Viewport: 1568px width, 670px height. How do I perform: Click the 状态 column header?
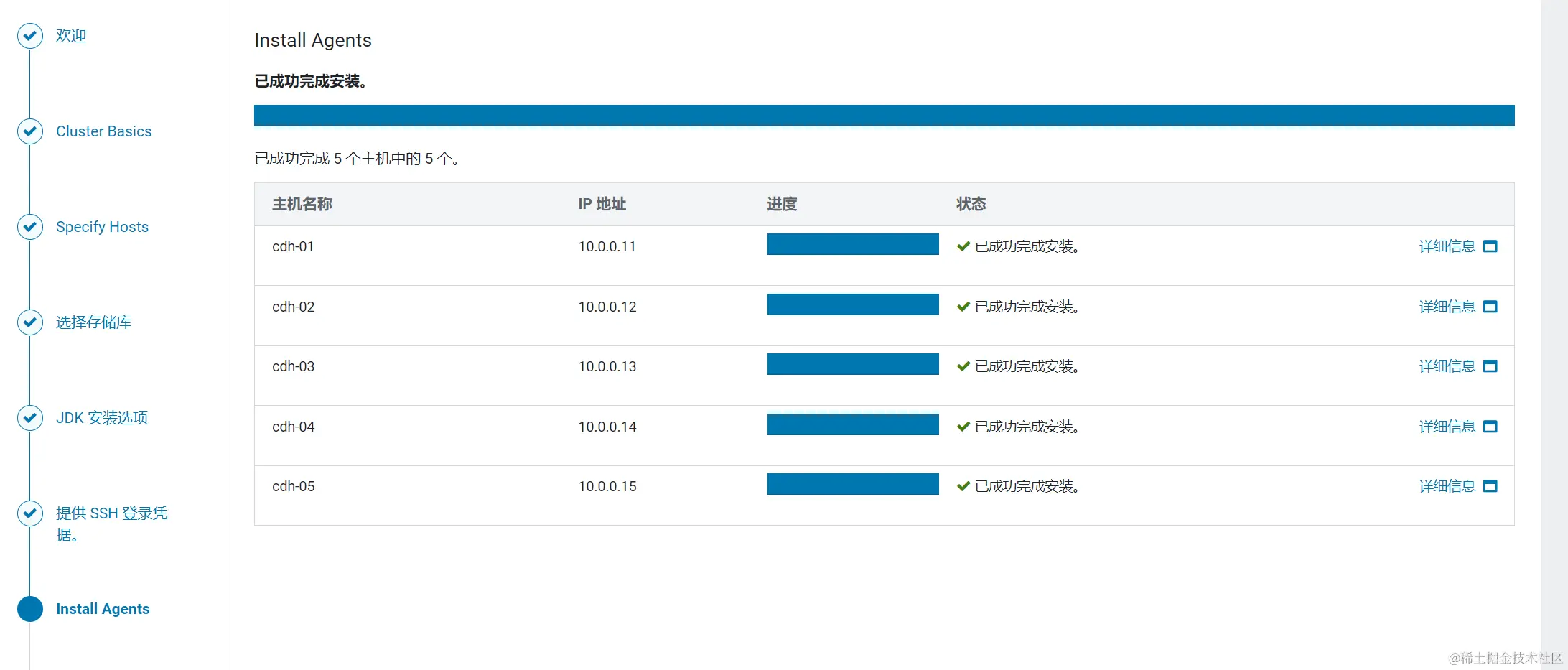971,204
